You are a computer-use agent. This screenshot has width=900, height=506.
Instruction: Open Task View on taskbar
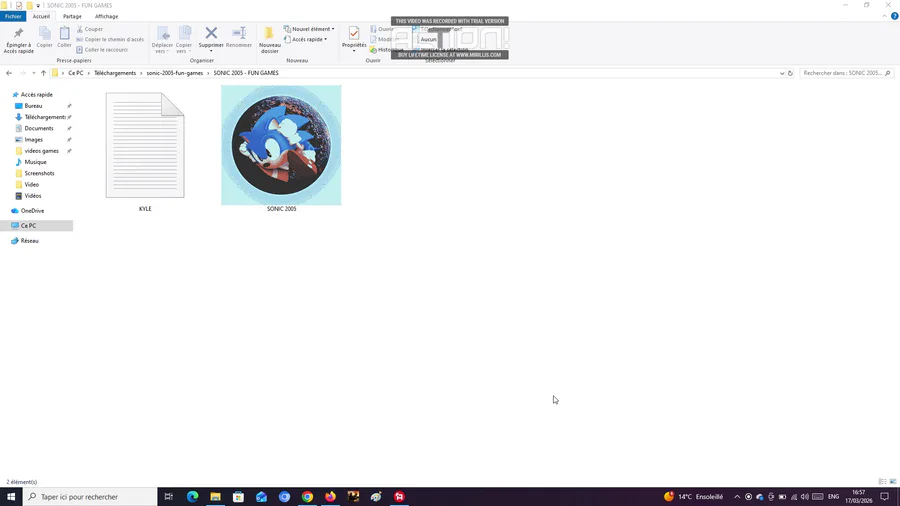[168, 497]
